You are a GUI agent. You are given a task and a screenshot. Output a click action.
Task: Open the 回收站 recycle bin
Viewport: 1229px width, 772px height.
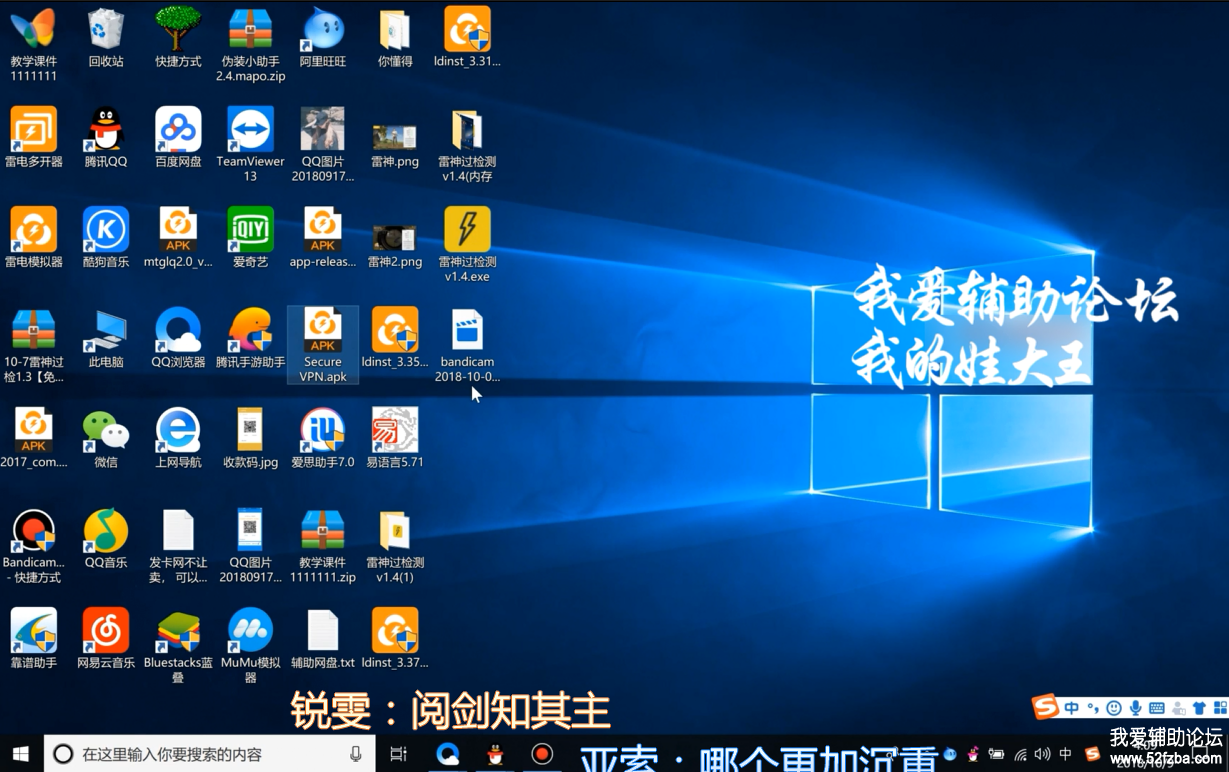click(105, 32)
